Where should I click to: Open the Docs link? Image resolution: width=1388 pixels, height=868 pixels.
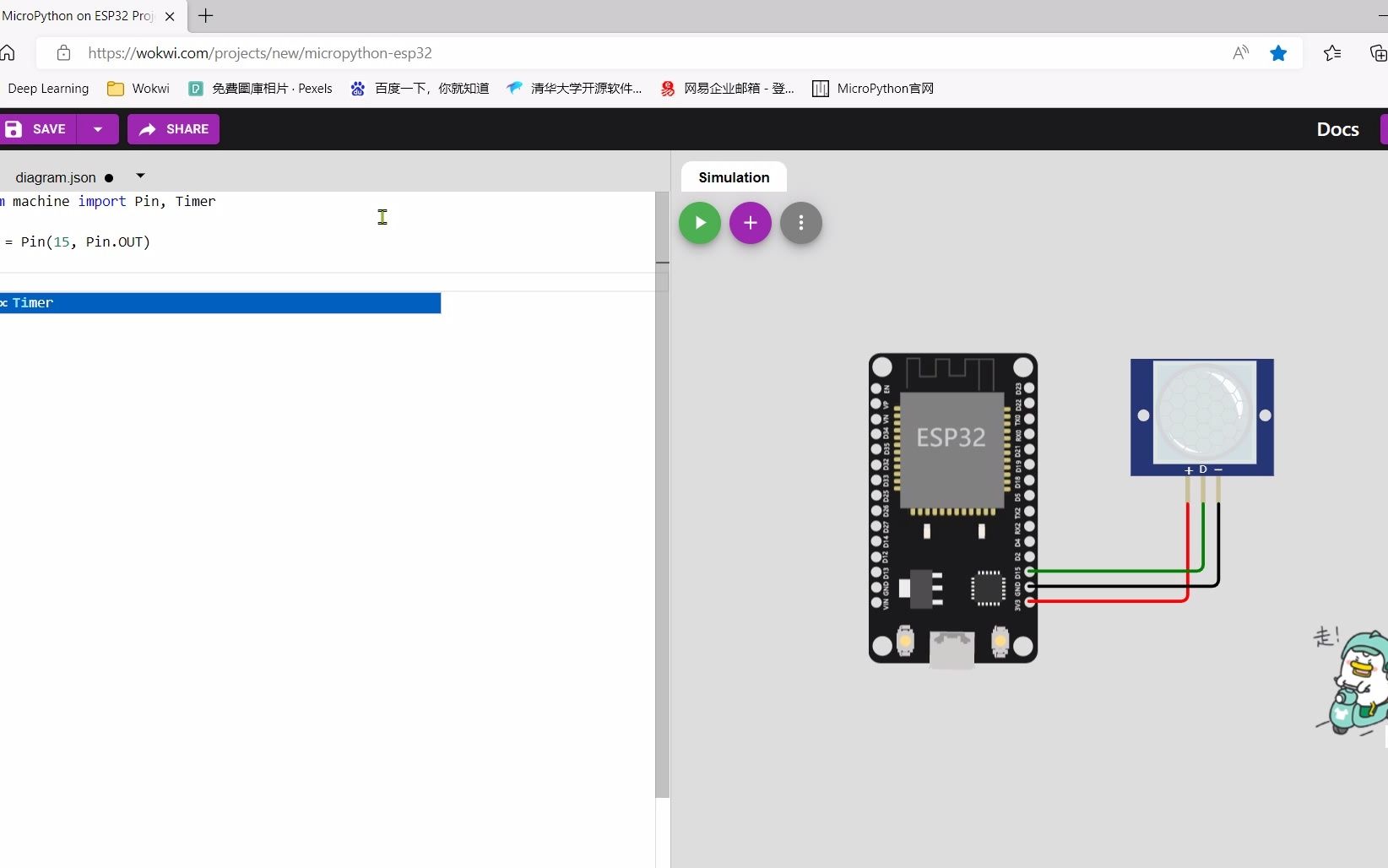1337,128
